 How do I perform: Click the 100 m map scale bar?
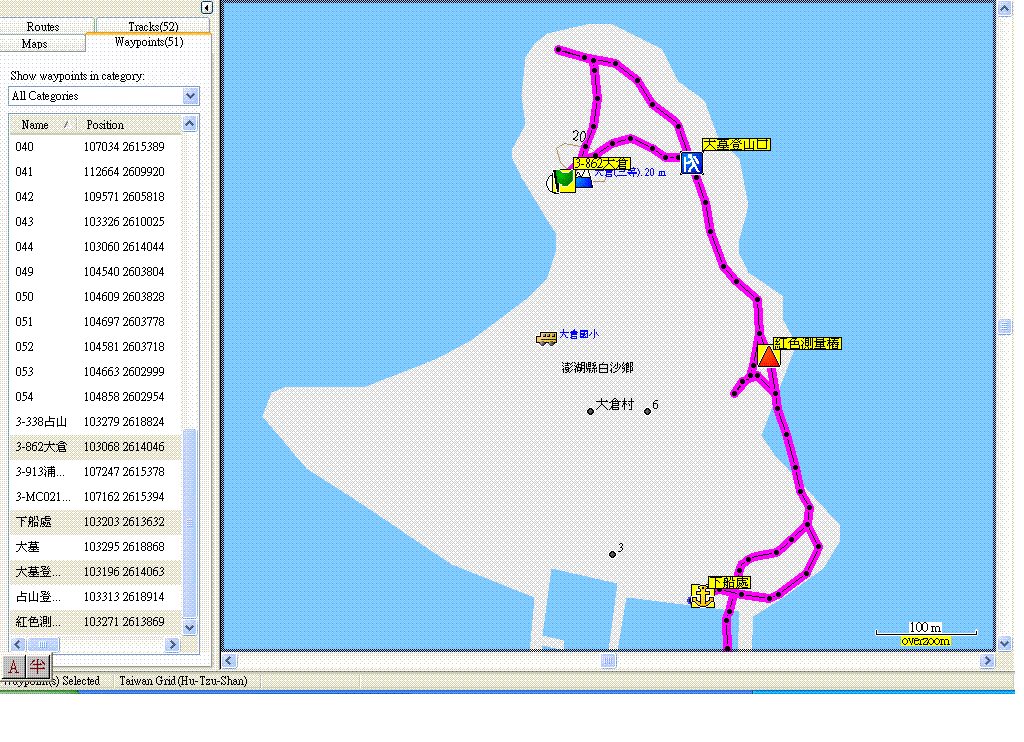coord(926,631)
